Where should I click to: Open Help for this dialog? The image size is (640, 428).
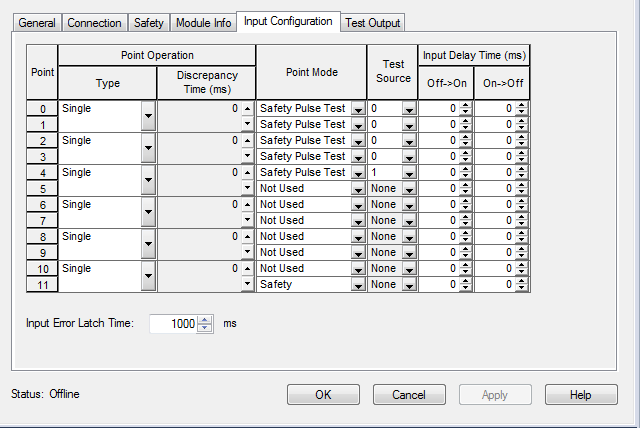click(581, 395)
